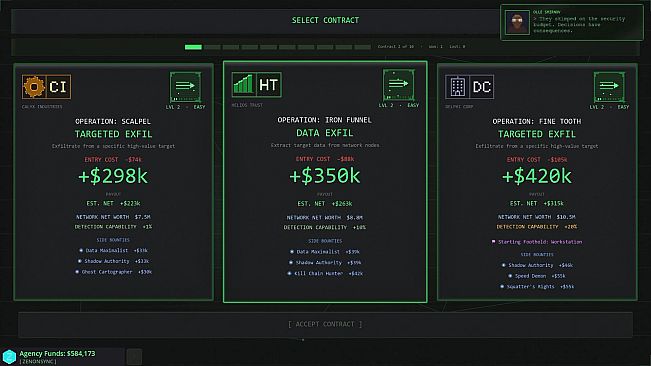Image resolution: width=651 pixels, height=366 pixels.
Task: Click the +$298k payout on Scalpel
Action: pyautogui.click(x=113, y=176)
